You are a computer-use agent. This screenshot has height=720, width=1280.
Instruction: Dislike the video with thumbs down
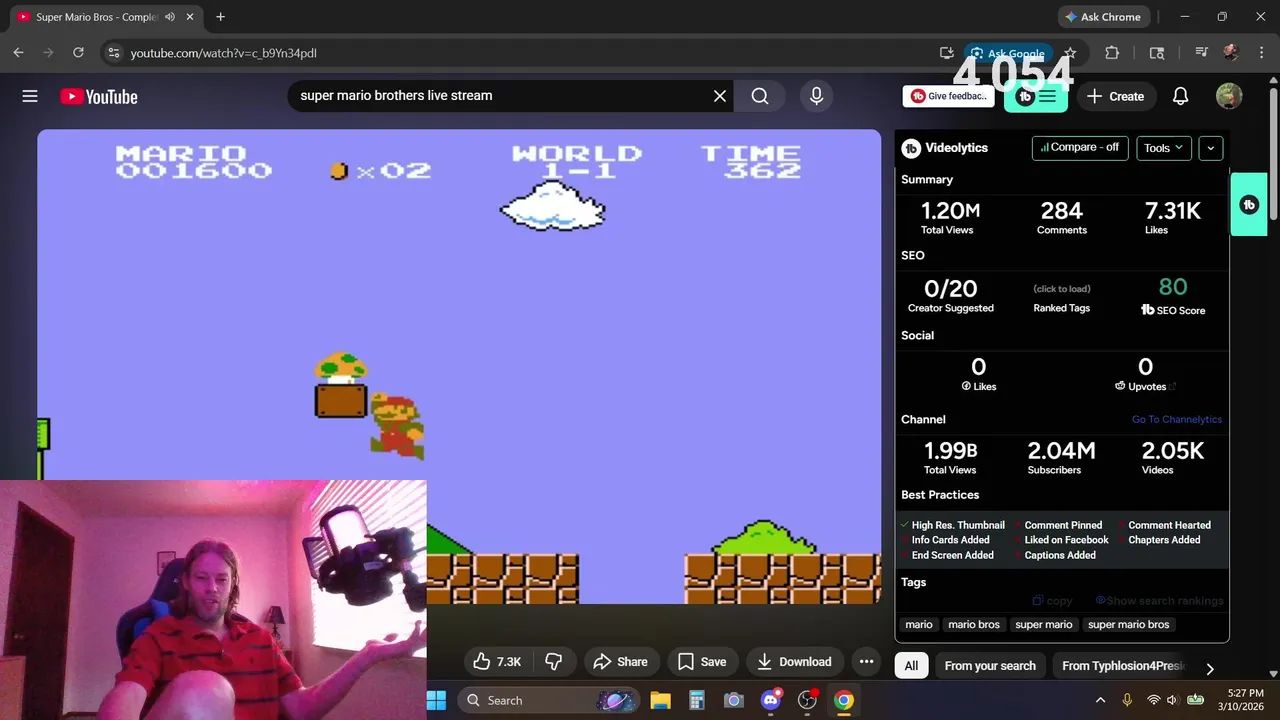click(553, 662)
